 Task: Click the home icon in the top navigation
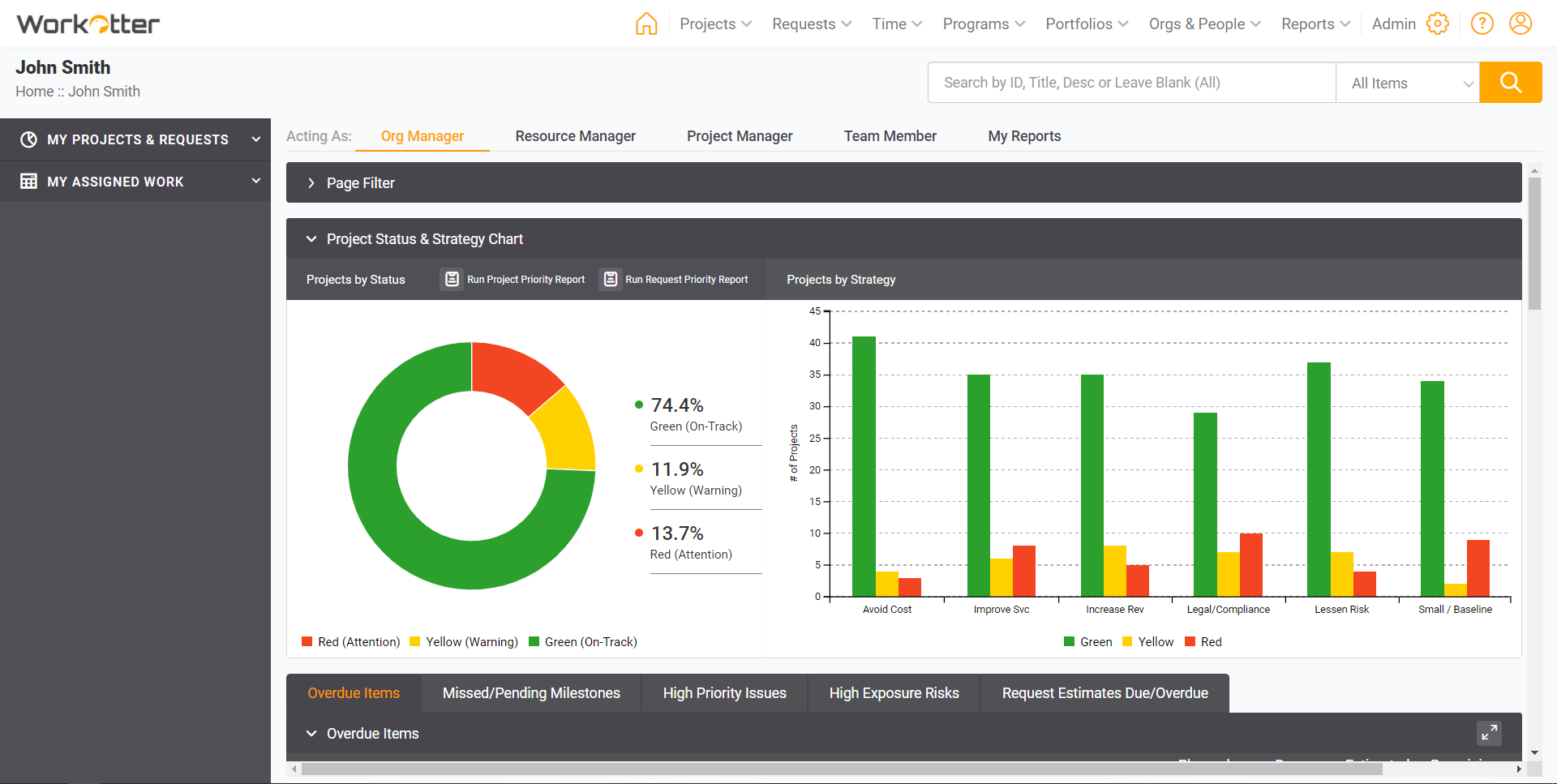646,24
